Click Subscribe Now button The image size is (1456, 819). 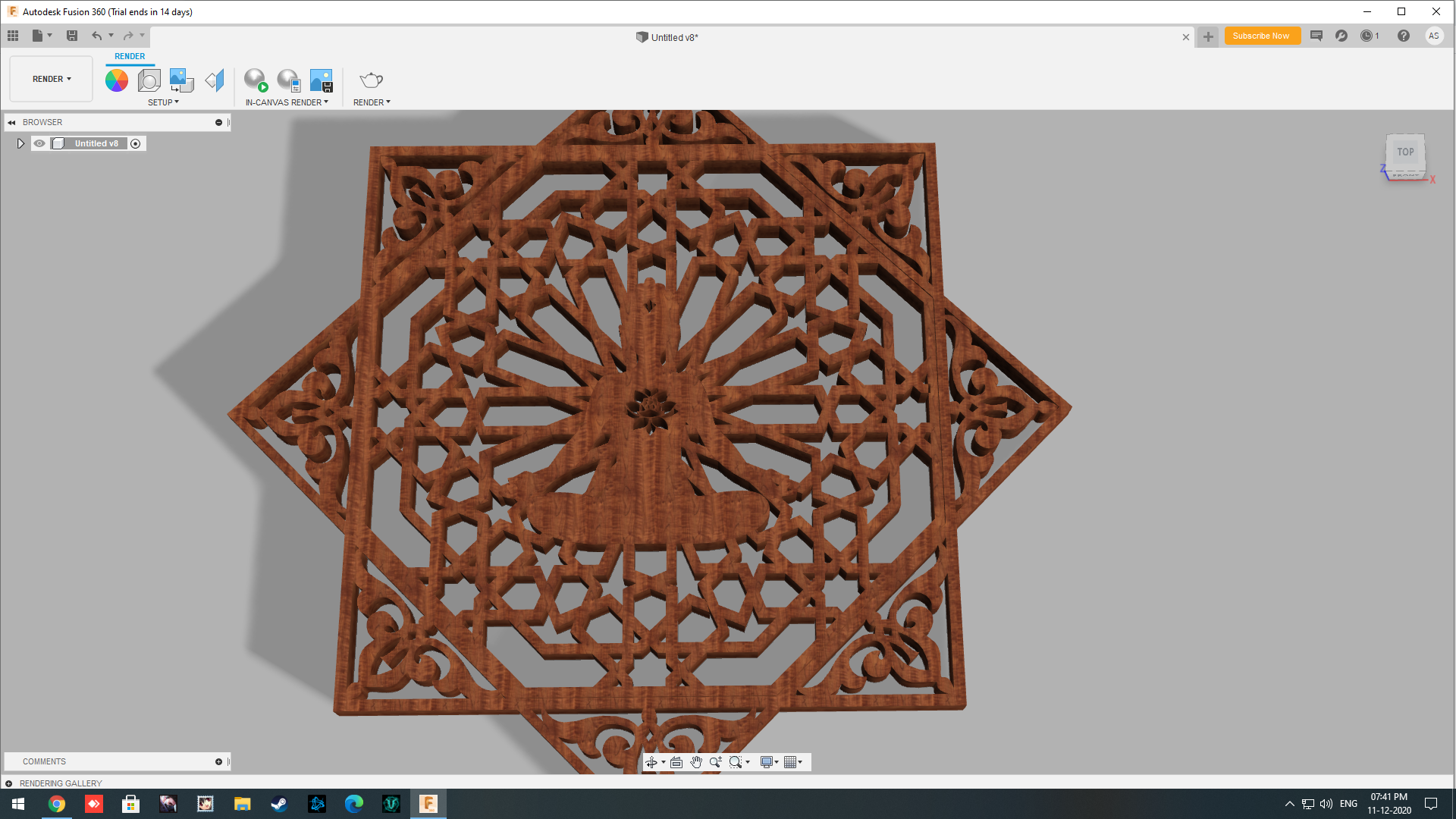click(1261, 36)
